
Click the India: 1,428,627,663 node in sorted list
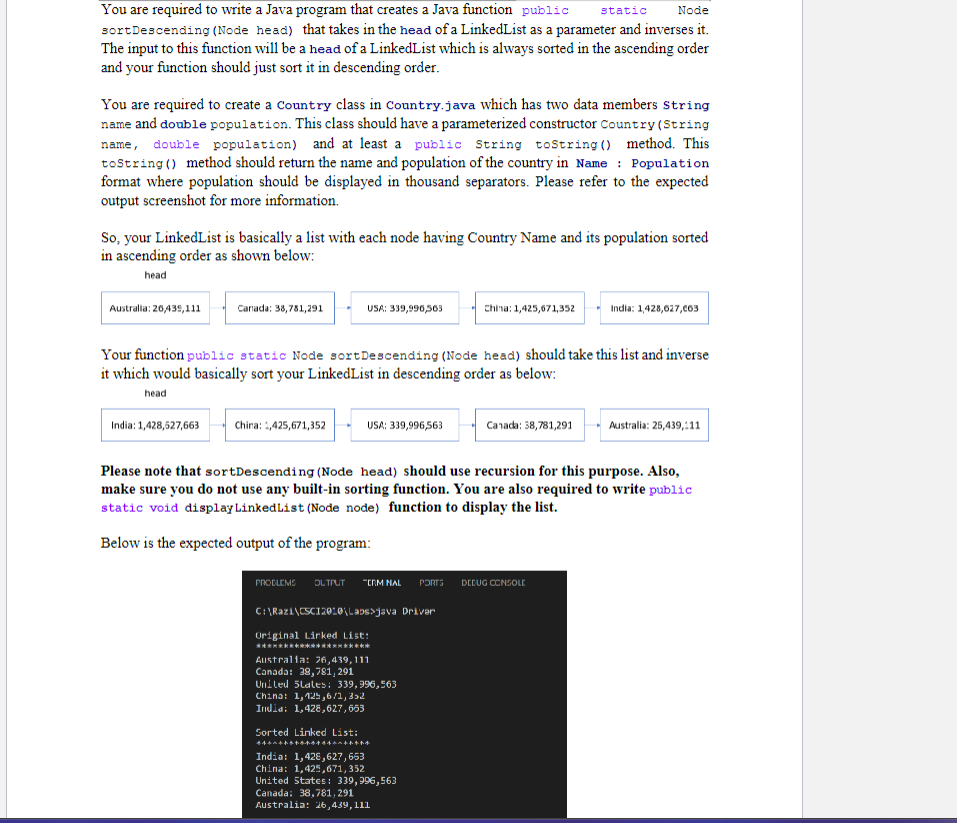click(x=154, y=424)
